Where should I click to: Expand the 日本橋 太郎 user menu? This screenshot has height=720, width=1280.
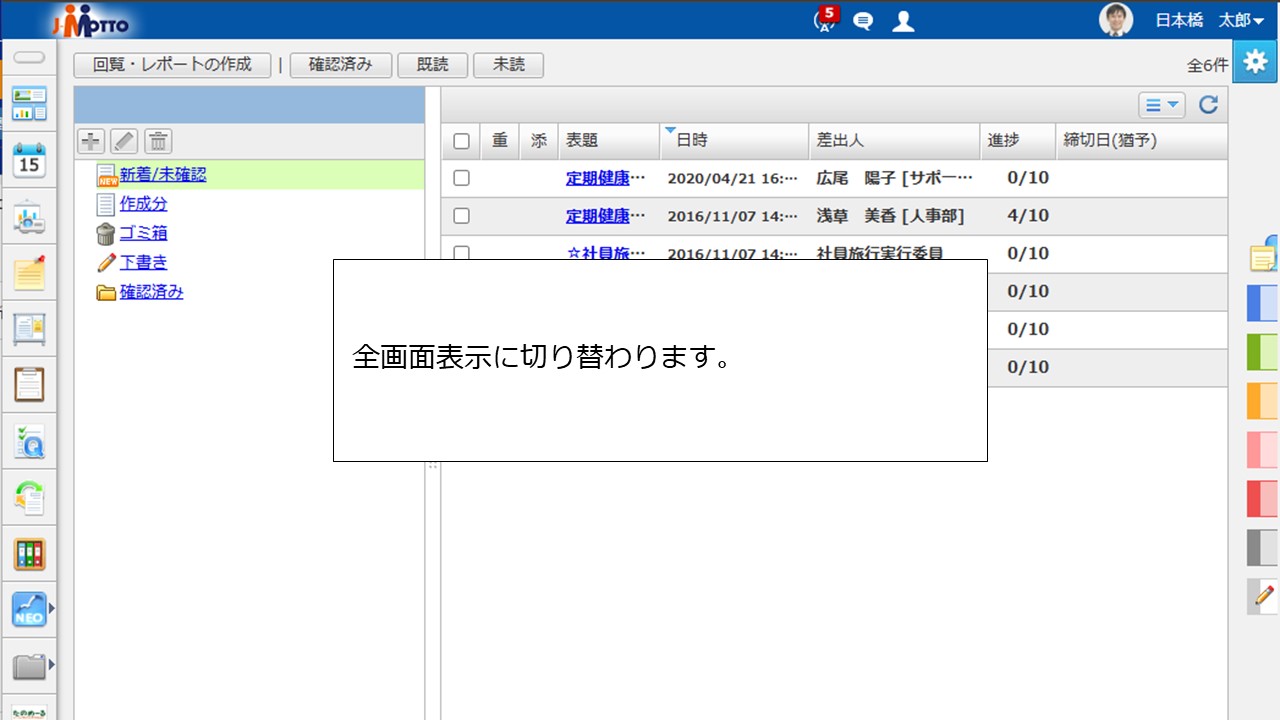(1207, 20)
